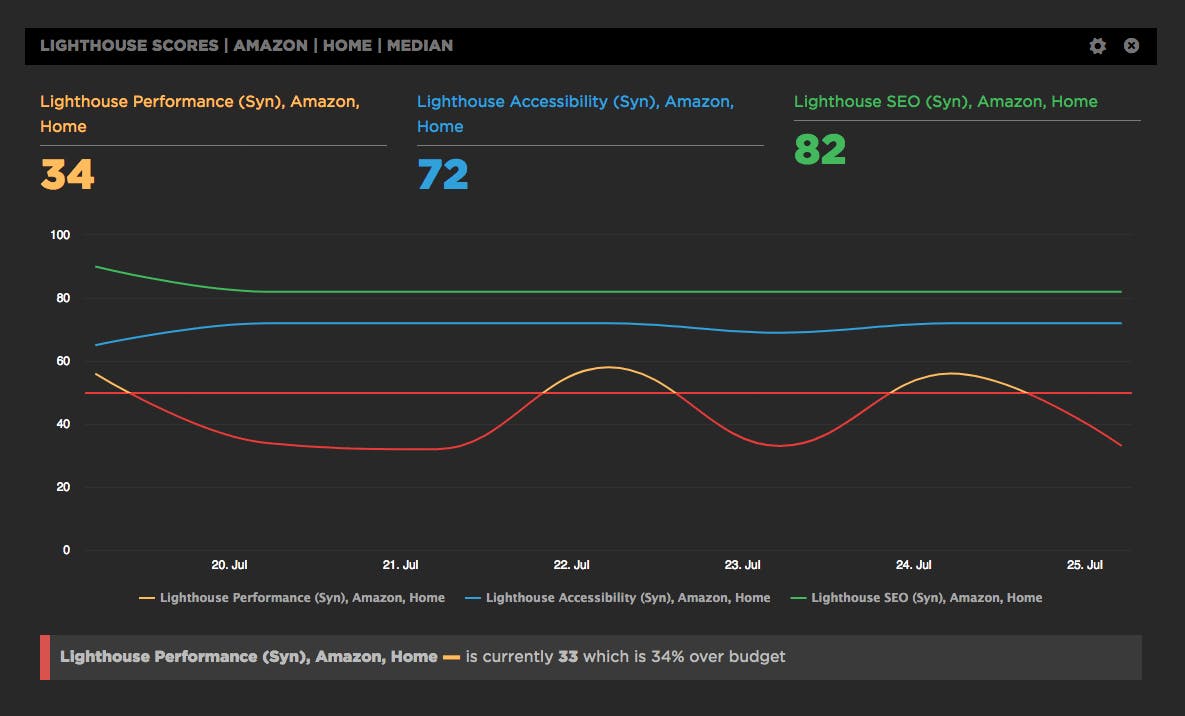Click the Performance curve peak near 22. Jul
Viewport: 1185px width, 716px height.
tap(609, 367)
